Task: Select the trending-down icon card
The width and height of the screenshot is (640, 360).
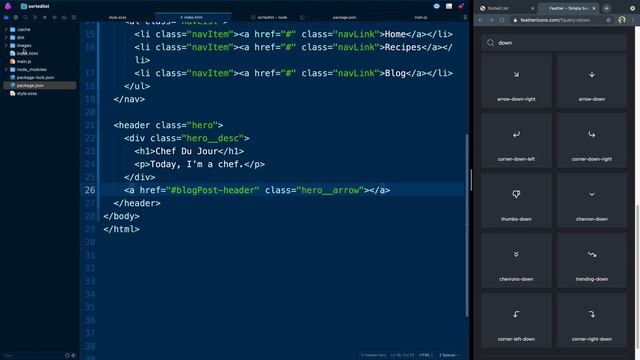Action: pos(591,261)
